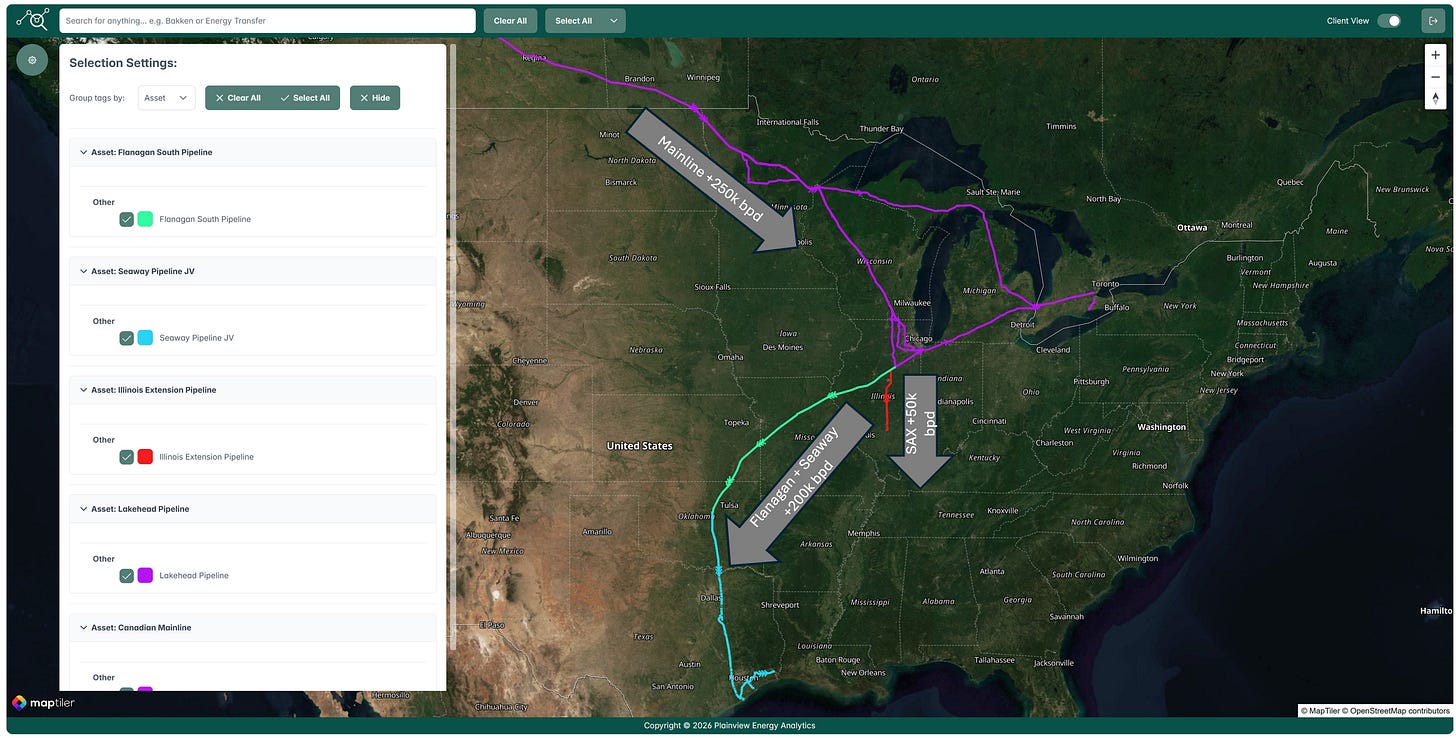
Task: Reset map bearing with compass icon
Action: 1435,98
